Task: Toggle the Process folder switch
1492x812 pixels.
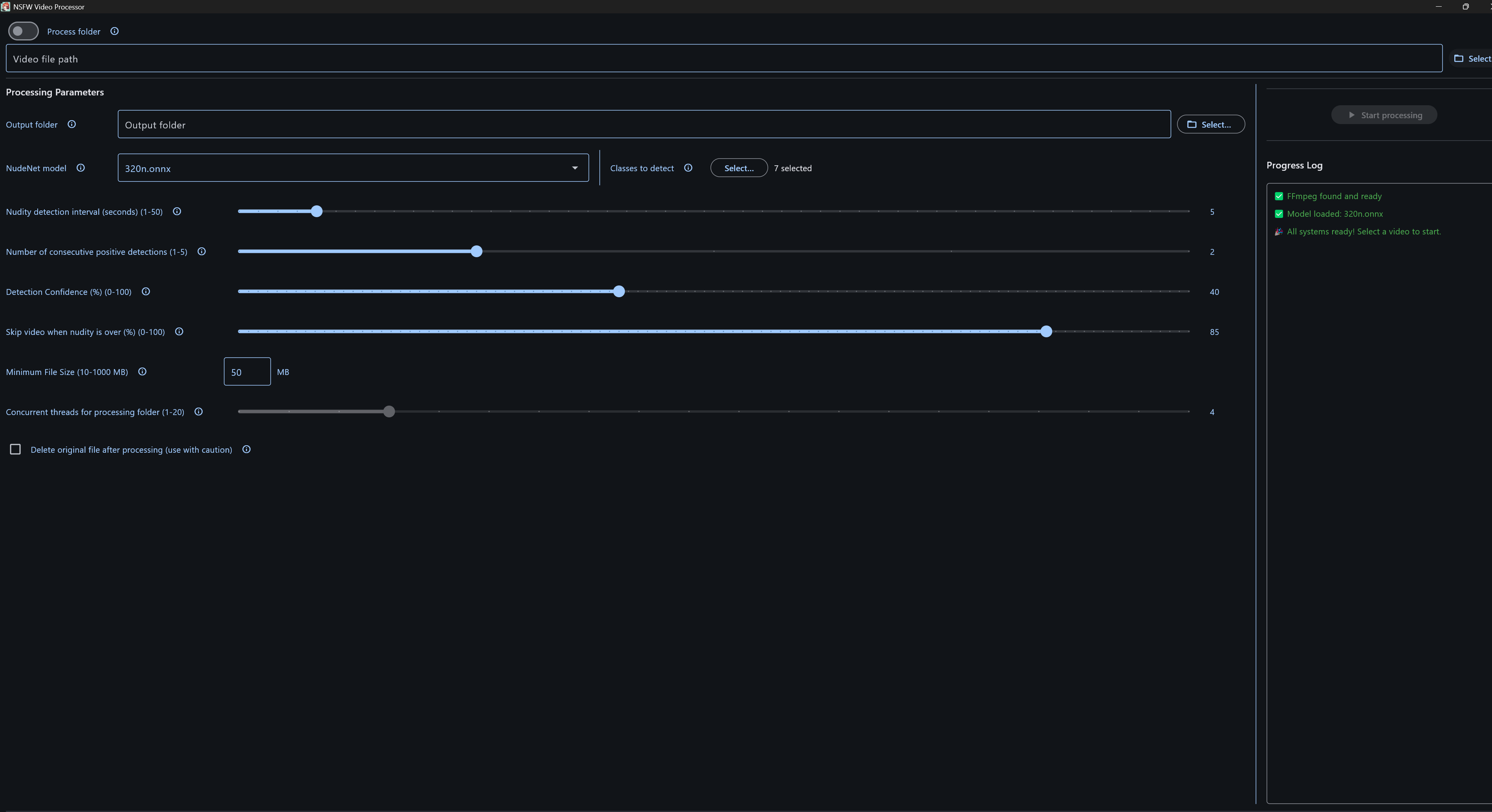Action: tap(23, 31)
